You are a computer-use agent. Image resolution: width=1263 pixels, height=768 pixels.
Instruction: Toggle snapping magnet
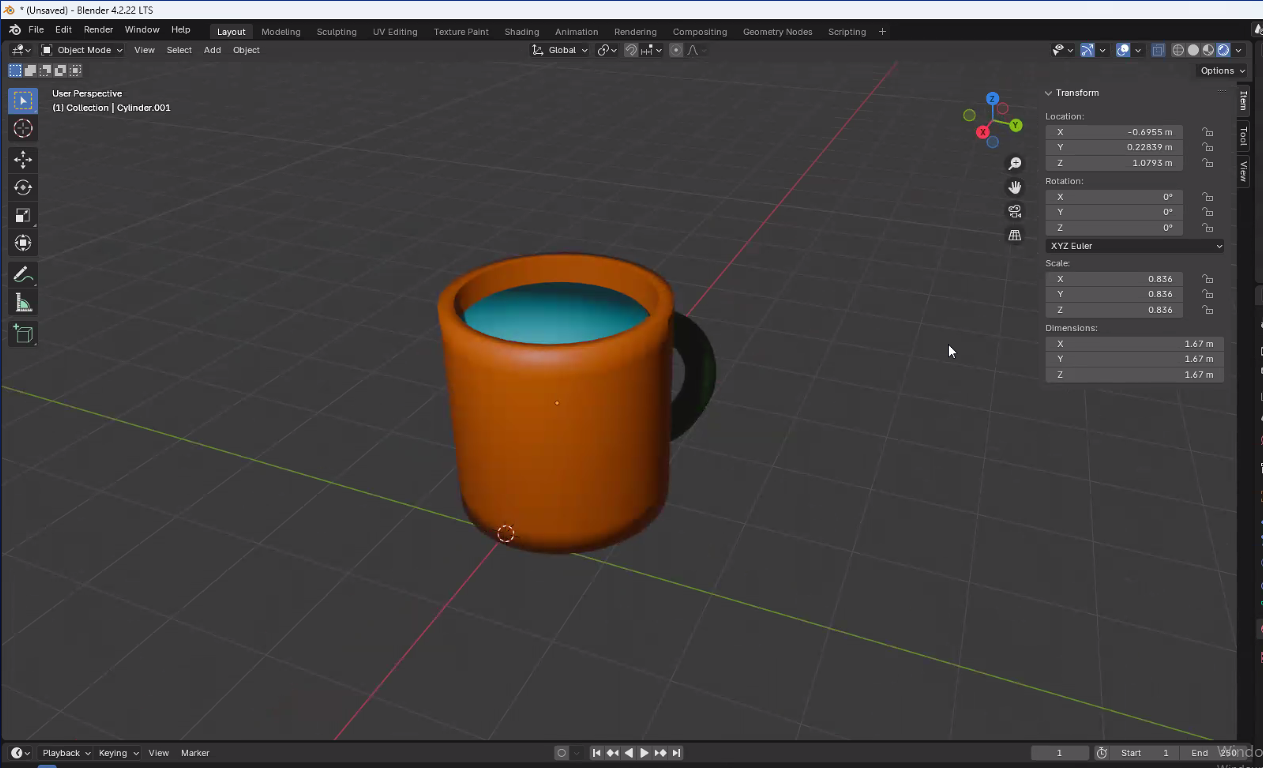pyautogui.click(x=631, y=50)
